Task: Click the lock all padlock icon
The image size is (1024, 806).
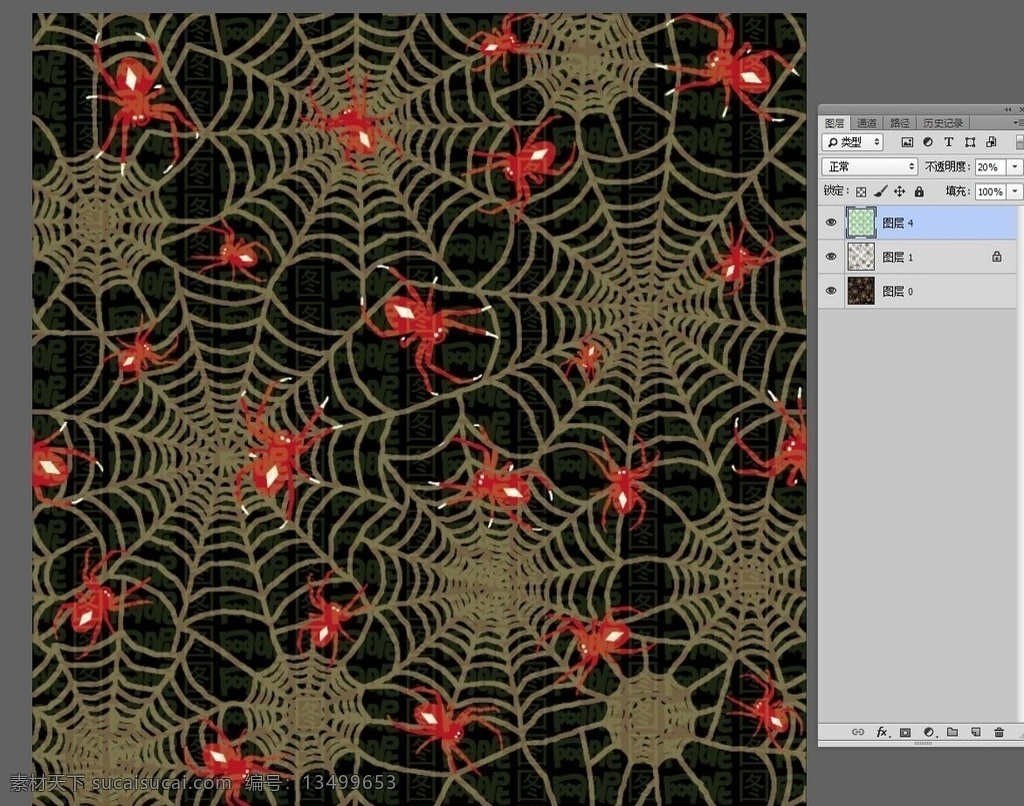Action: pyautogui.click(x=919, y=191)
